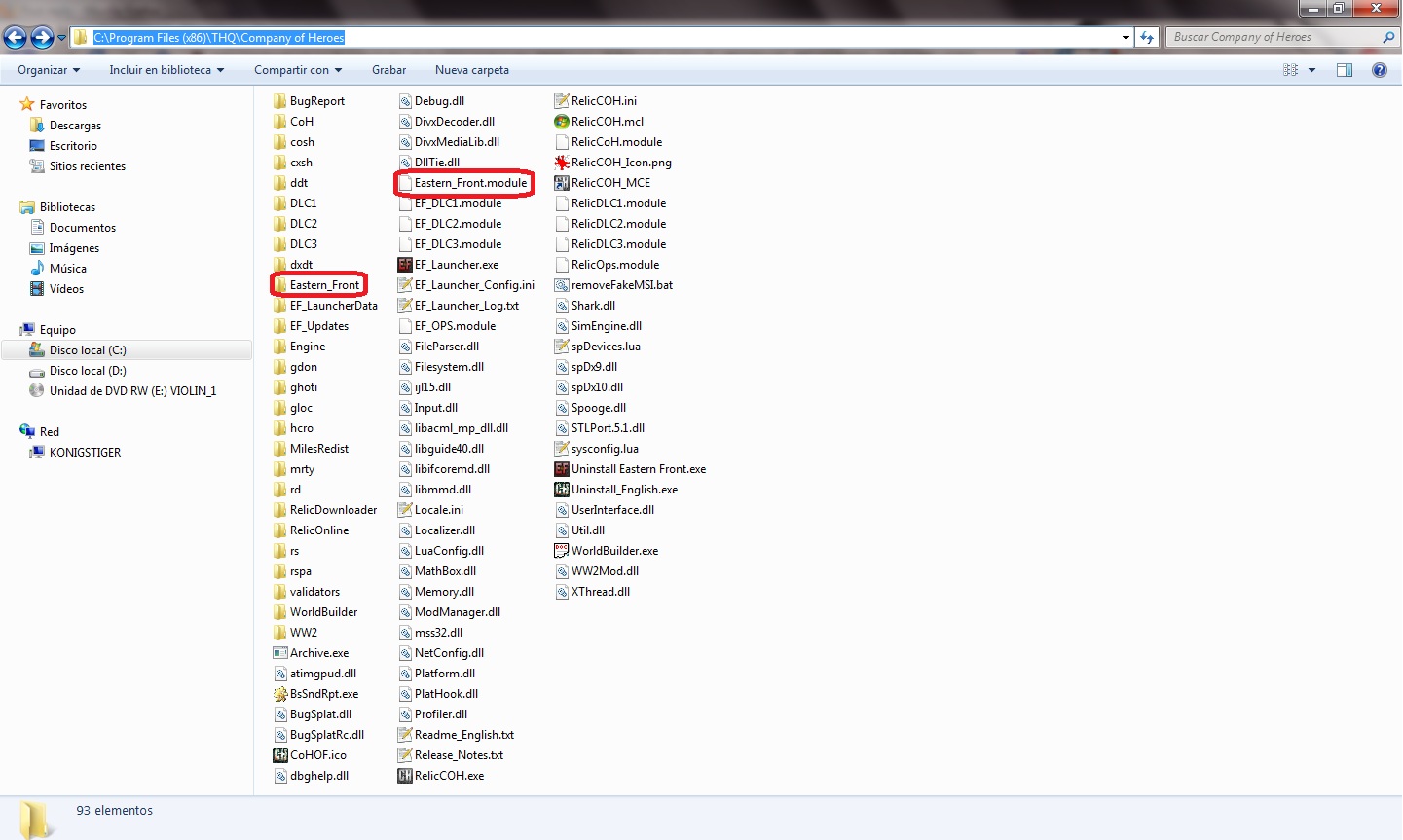Open Escritorio in the navigation pane
Screen dimensions: 1403x840
pos(73,146)
